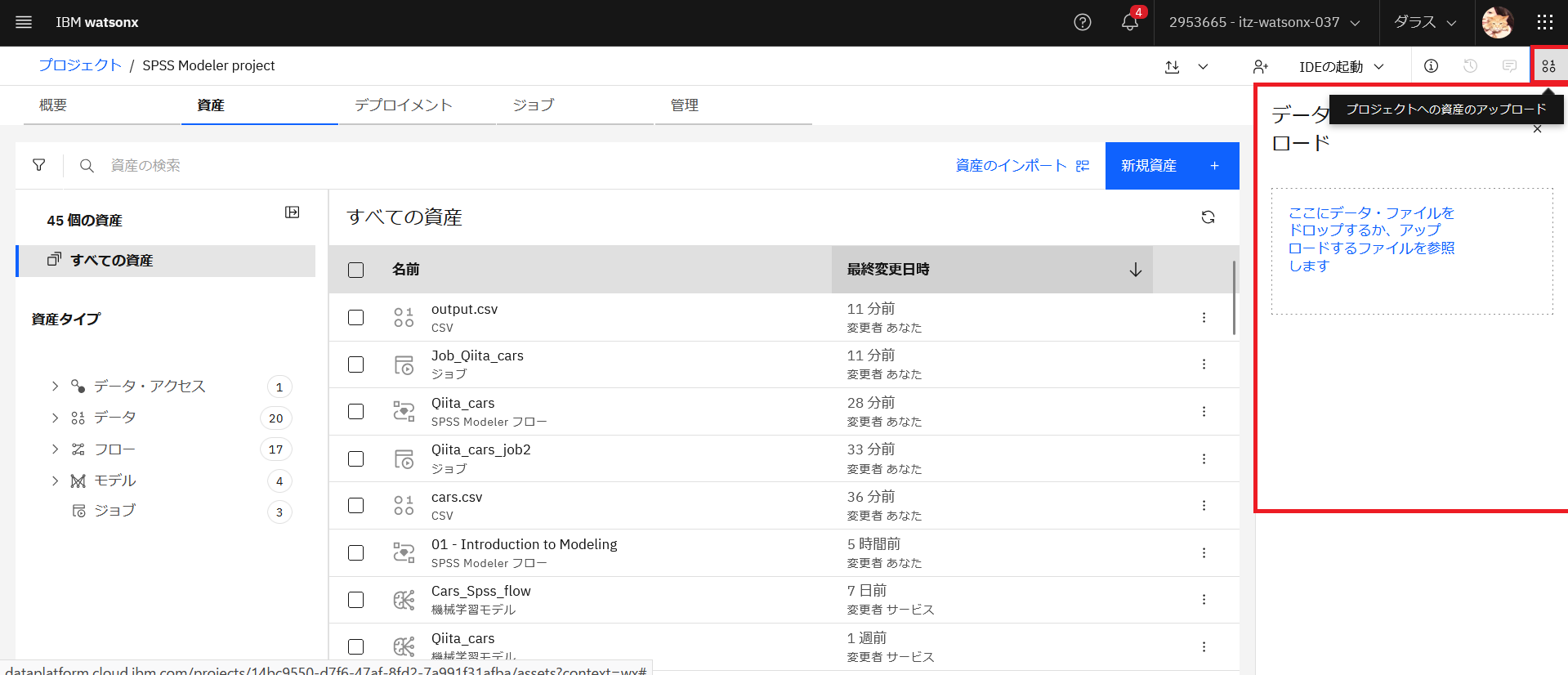Screen dimensions: 1568x675
Task: Select ジョブ asset type
Action: [114, 511]
